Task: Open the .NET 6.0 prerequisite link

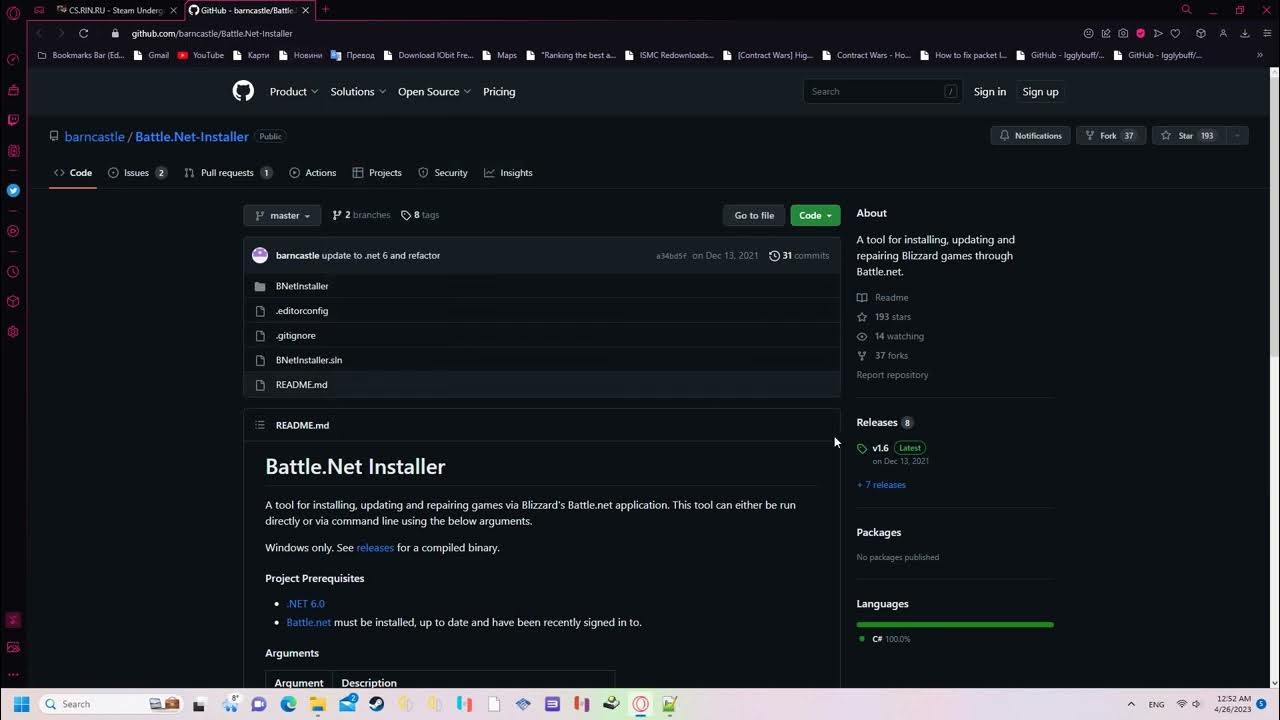Action: pyautogui.click(x=305, y=604)
